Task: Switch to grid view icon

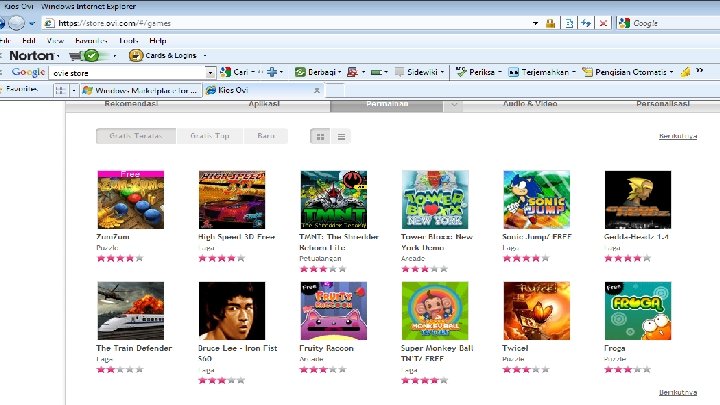Action: pyautogui.click(x=321, y=136)
